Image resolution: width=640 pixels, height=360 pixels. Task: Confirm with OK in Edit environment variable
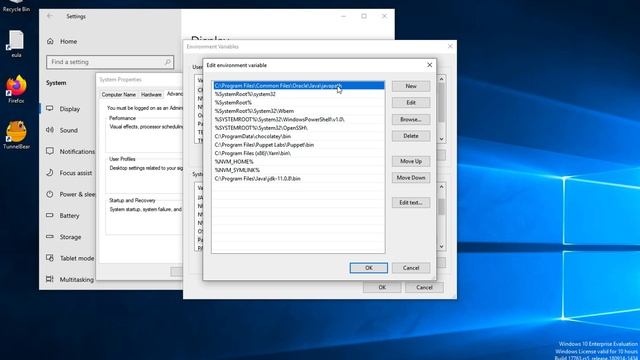[369, 268]
